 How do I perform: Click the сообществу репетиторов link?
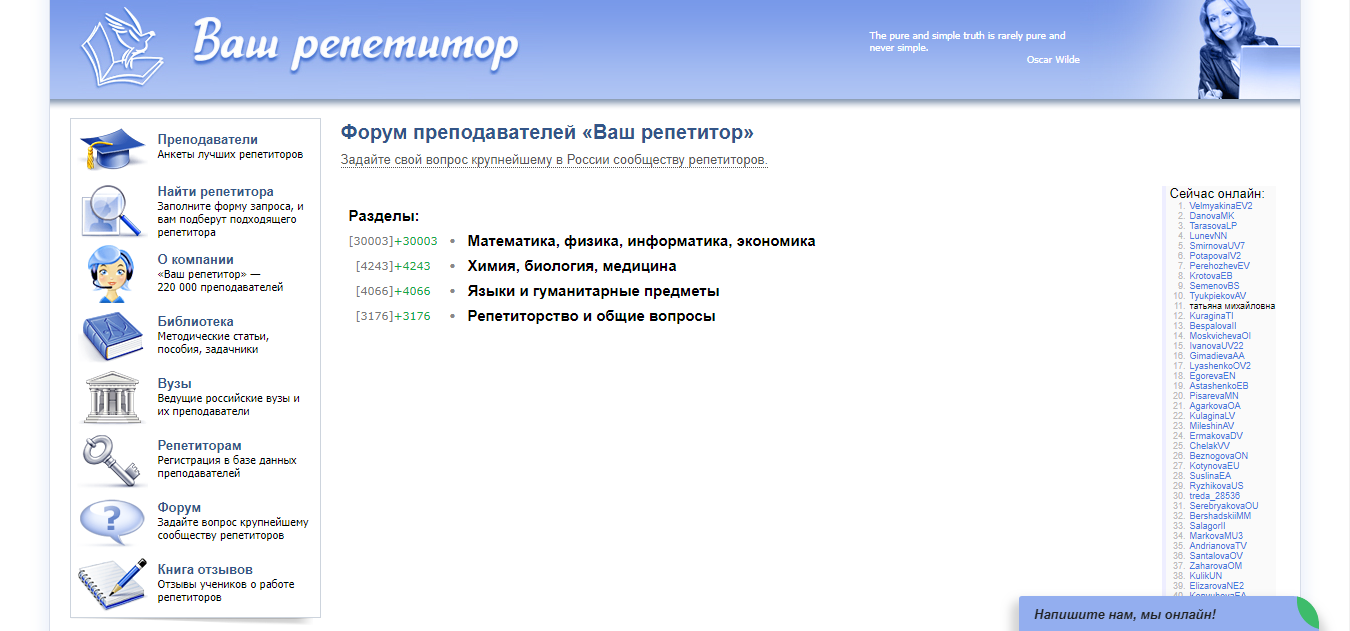point(699,158)
